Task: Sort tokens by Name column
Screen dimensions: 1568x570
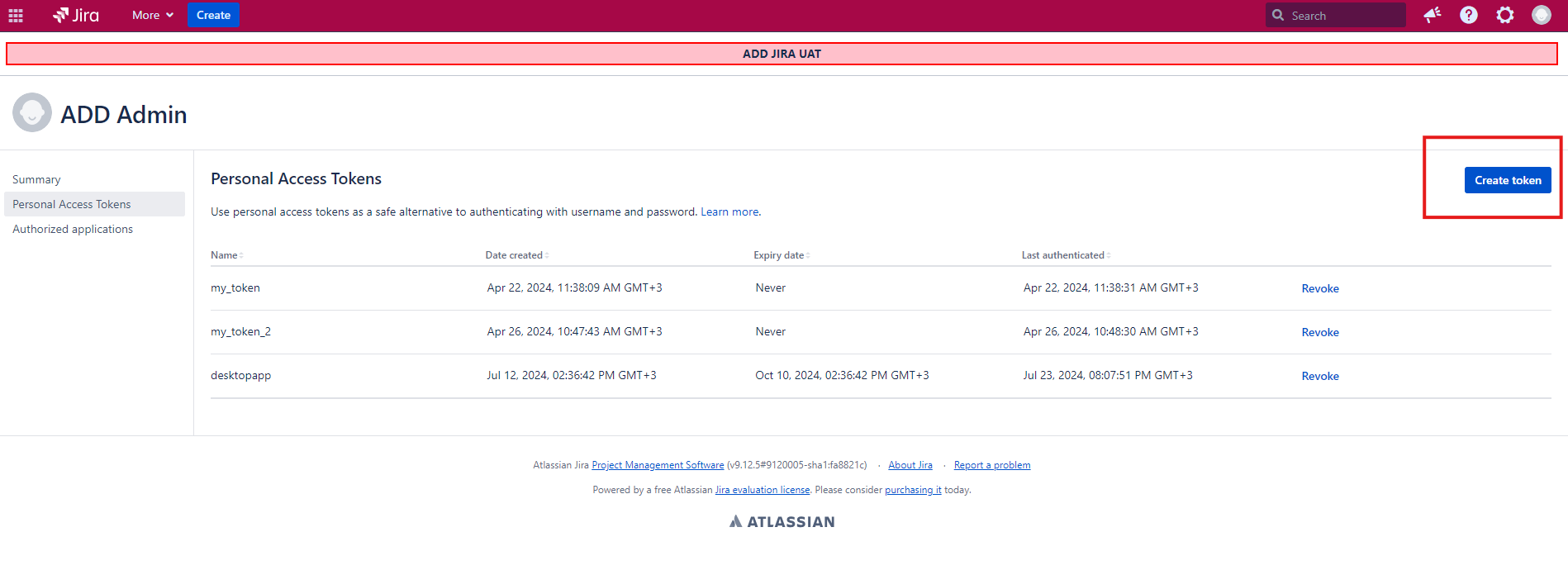Action: 226,255
